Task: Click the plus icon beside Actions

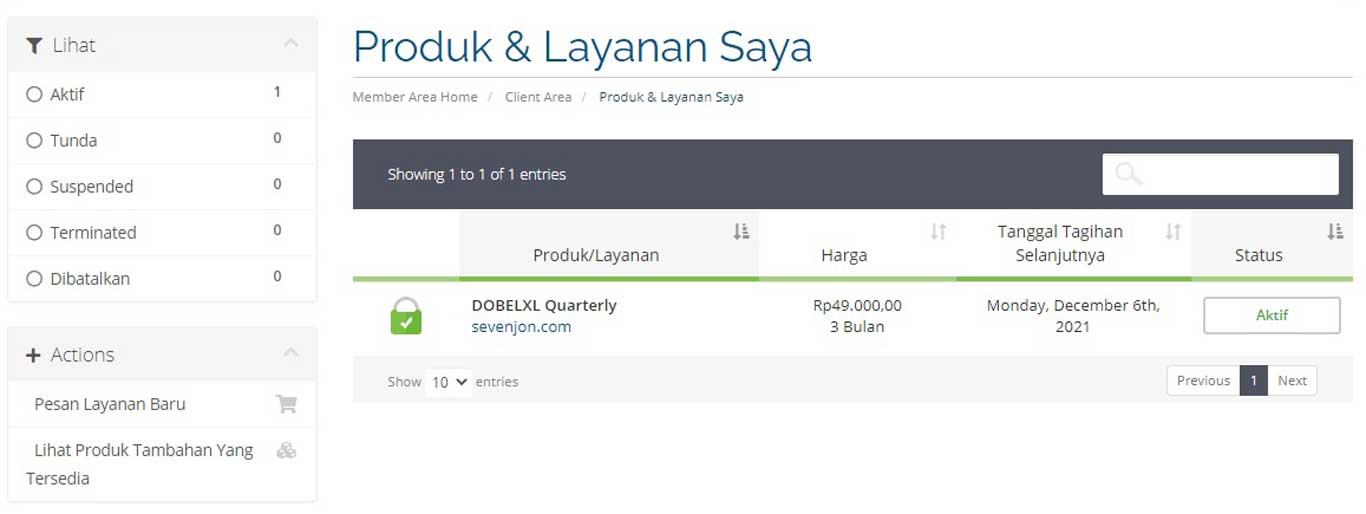Action: click(x=33, y=355)
